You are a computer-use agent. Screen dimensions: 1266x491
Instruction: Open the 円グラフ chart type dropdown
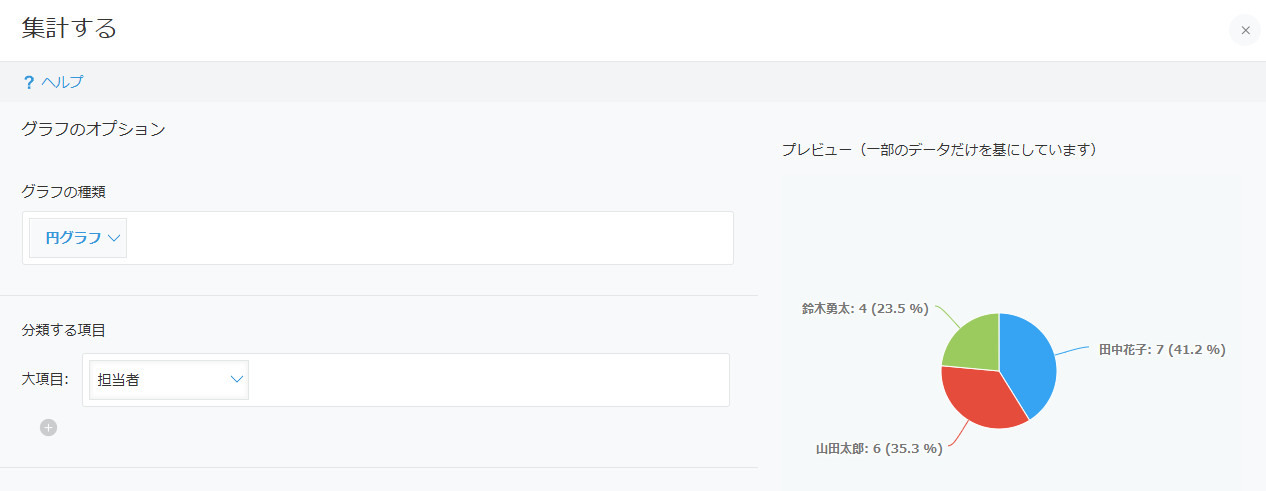tap(78, 238)
